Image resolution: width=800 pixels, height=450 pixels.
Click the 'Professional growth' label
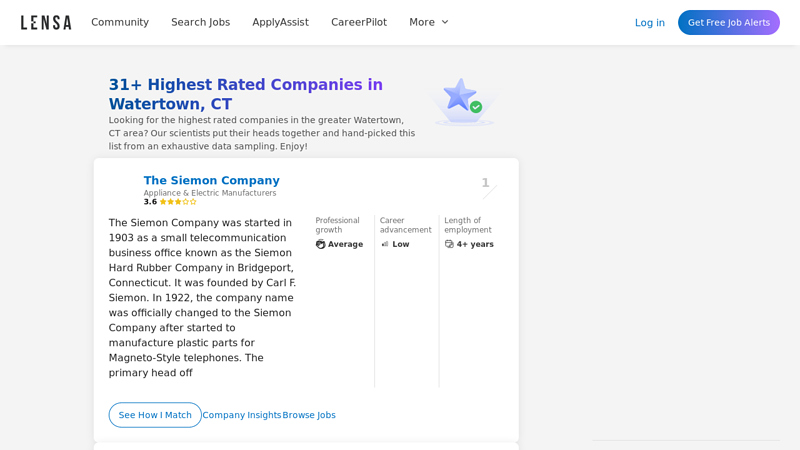[x=337, y=225]
